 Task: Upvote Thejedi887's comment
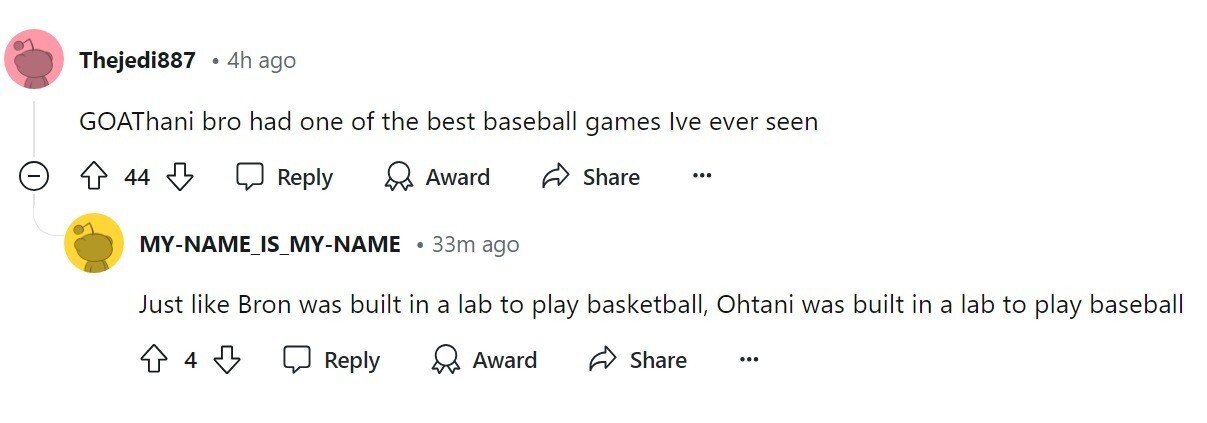tap(93, 177)
